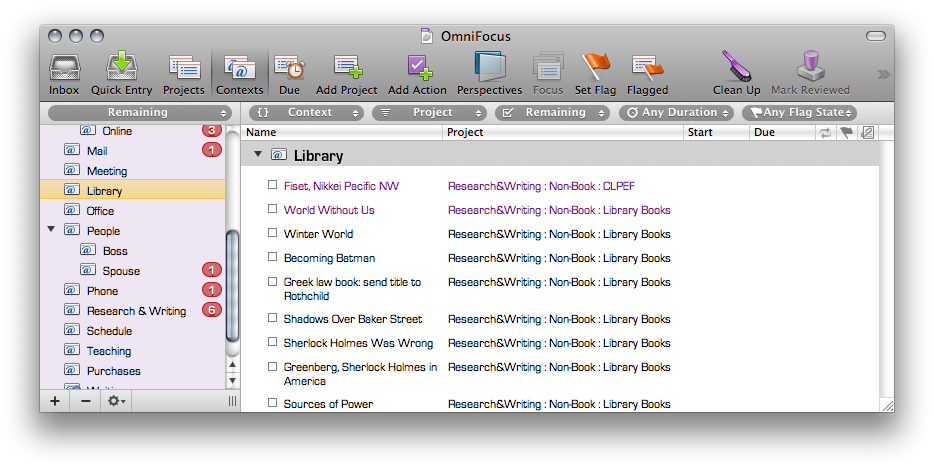Show Due items with the alarm clock icon
This screenshot has height=467, width=934.
click(289, 67)
